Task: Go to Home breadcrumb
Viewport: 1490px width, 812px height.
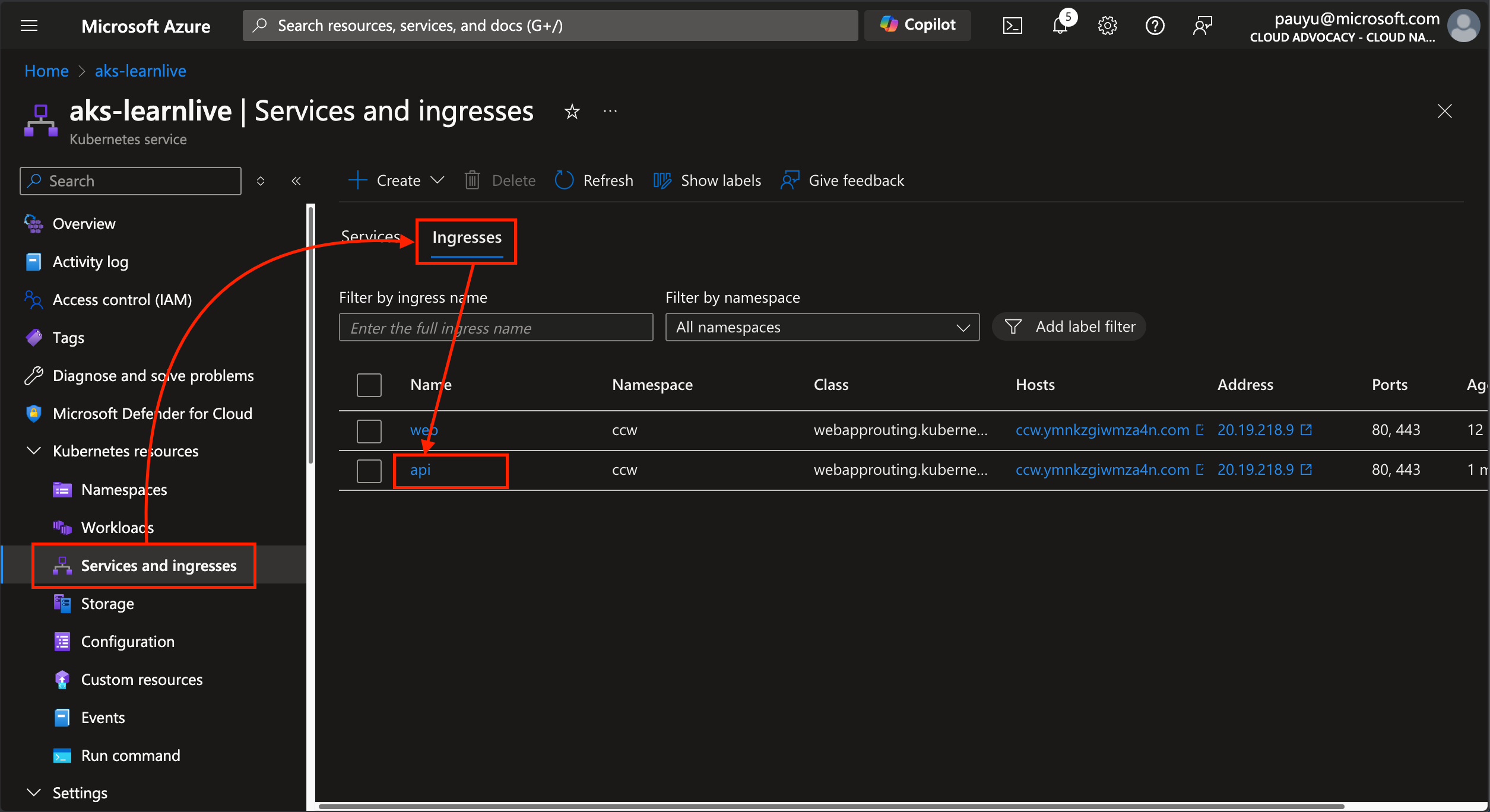Action: tap(46, 71)
